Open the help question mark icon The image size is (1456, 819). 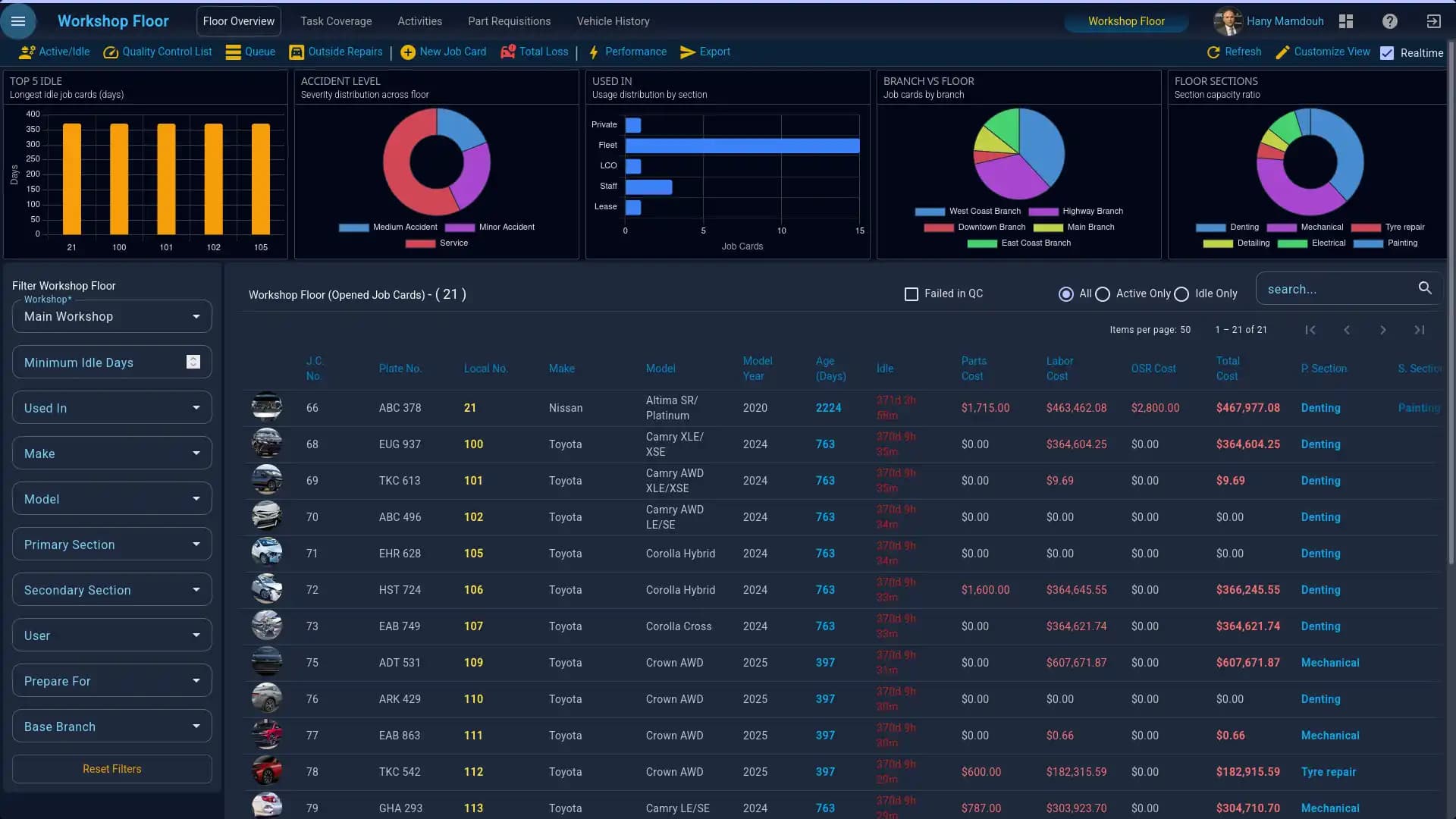(1389, 21)
